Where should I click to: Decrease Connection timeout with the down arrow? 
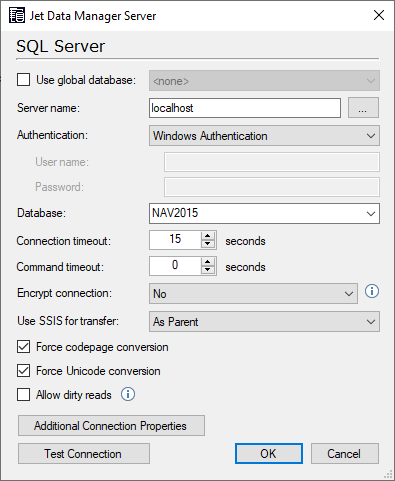pyautogui.click(x=208, y=244)
